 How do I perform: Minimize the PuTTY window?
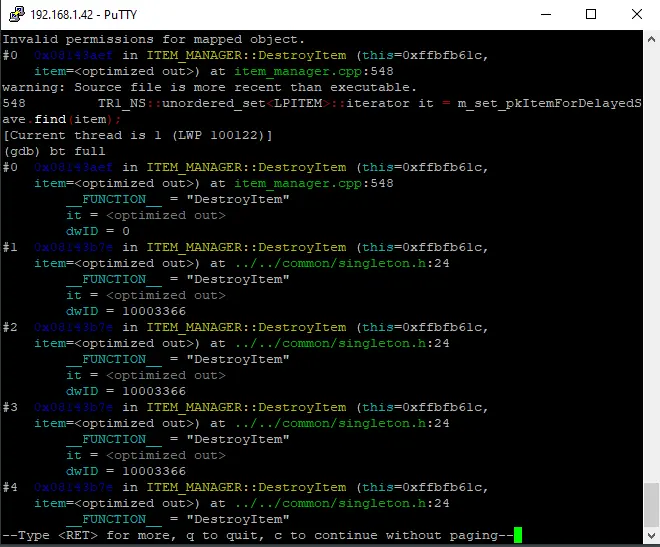pos(545,14)
